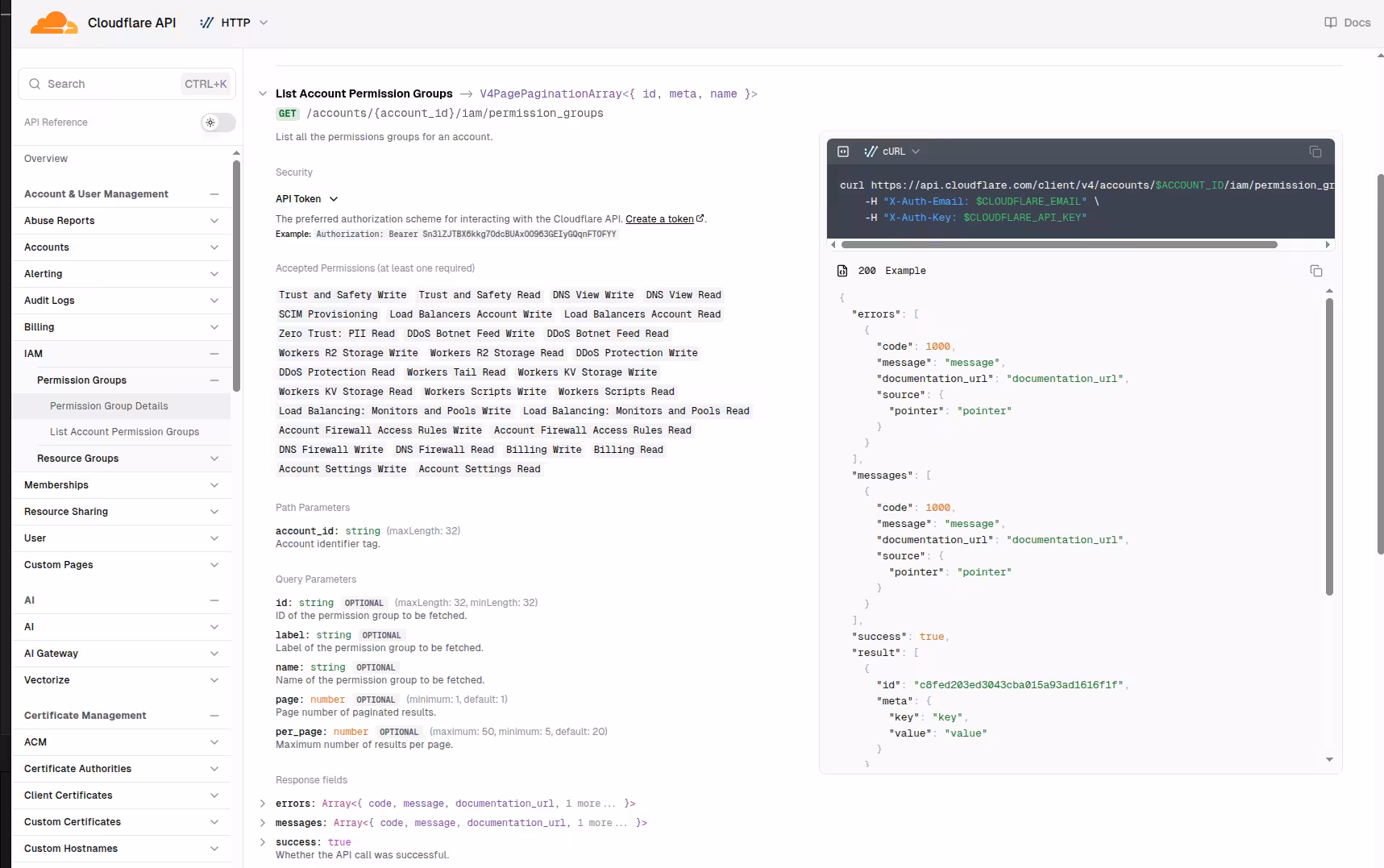Expand the API Token security dropdown
This screenshot has width=1384, height=868.
[x=307, y=199]
